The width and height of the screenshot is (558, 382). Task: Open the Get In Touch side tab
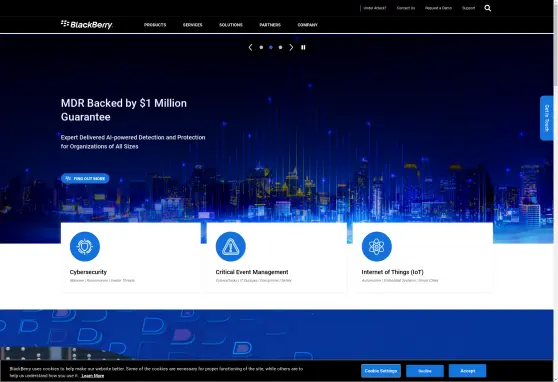[x=547, y=118]
